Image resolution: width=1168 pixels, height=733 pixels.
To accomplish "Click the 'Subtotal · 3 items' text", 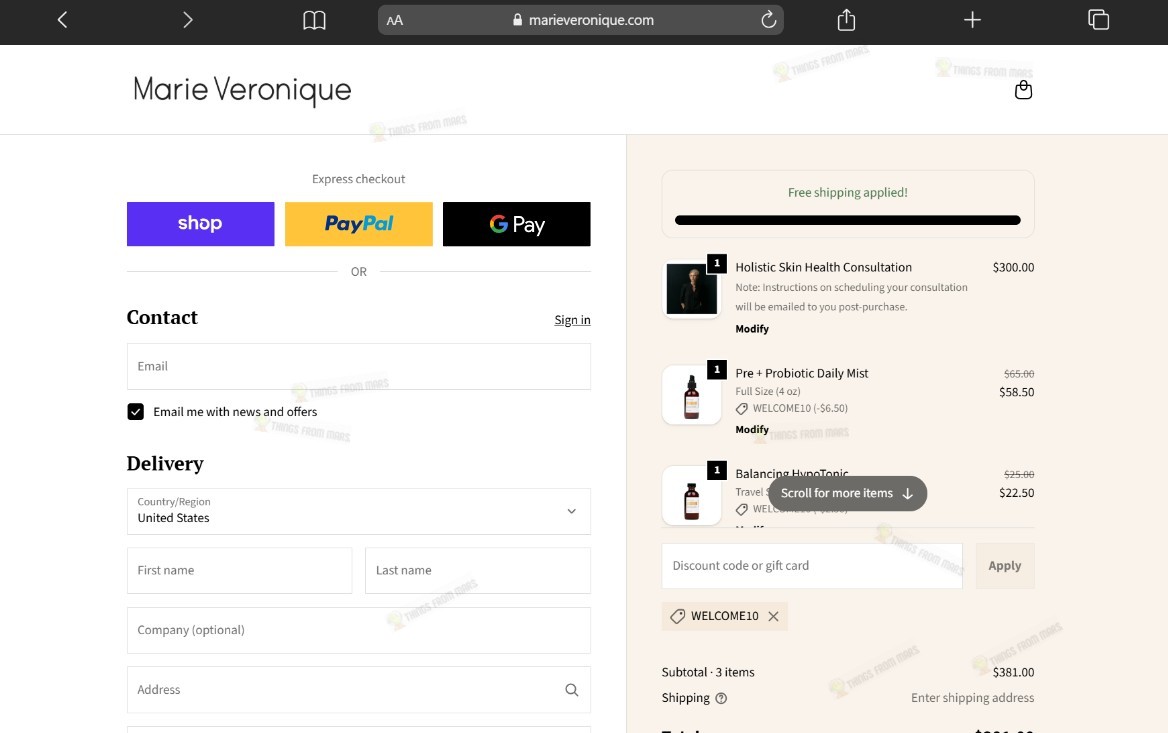I will pos(708,672).
